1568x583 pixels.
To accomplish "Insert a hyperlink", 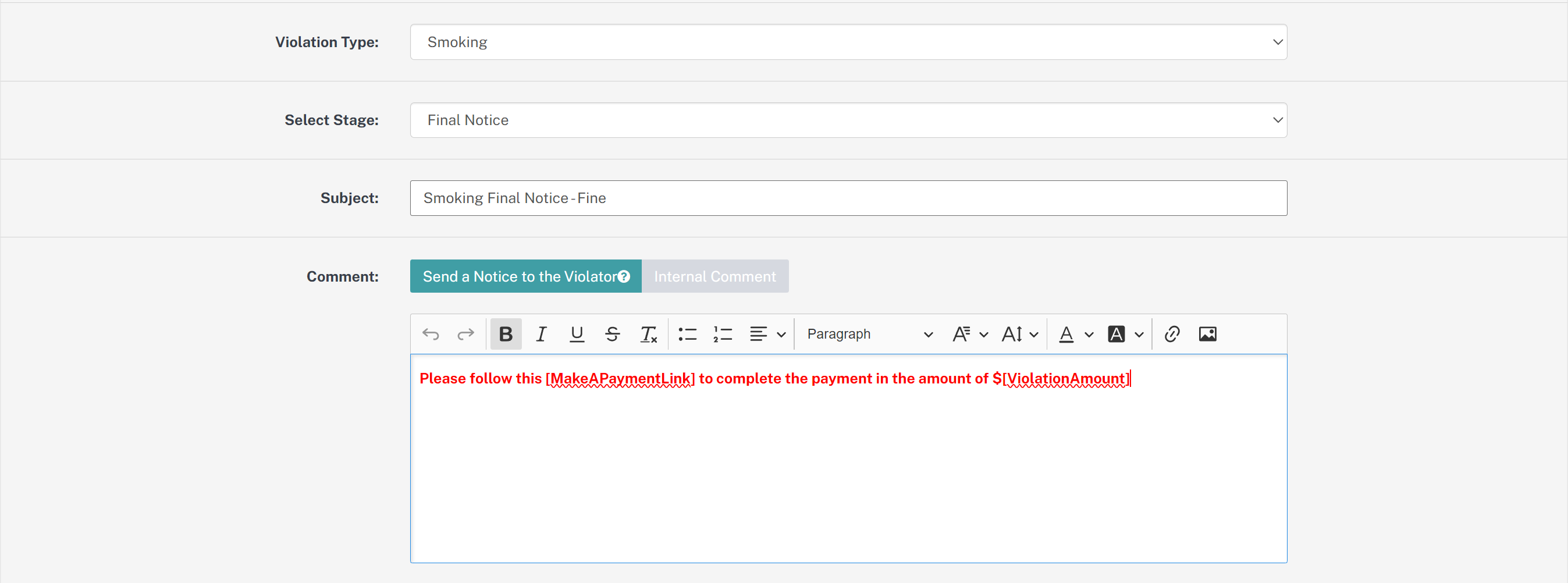I will [1172, 334].
